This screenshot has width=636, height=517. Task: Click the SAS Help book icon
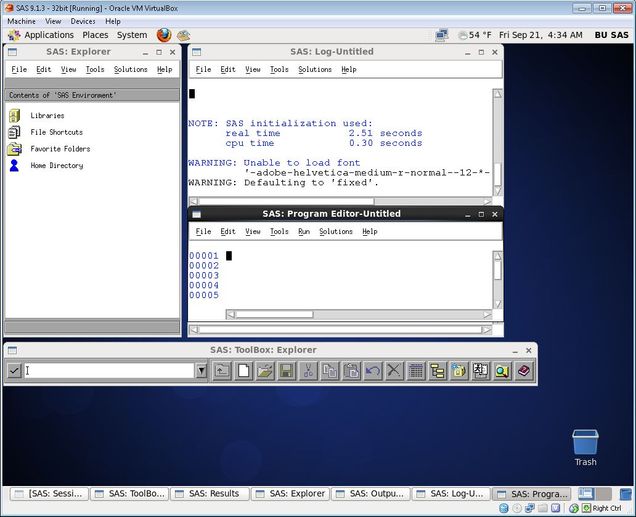(x=524, y=371)
